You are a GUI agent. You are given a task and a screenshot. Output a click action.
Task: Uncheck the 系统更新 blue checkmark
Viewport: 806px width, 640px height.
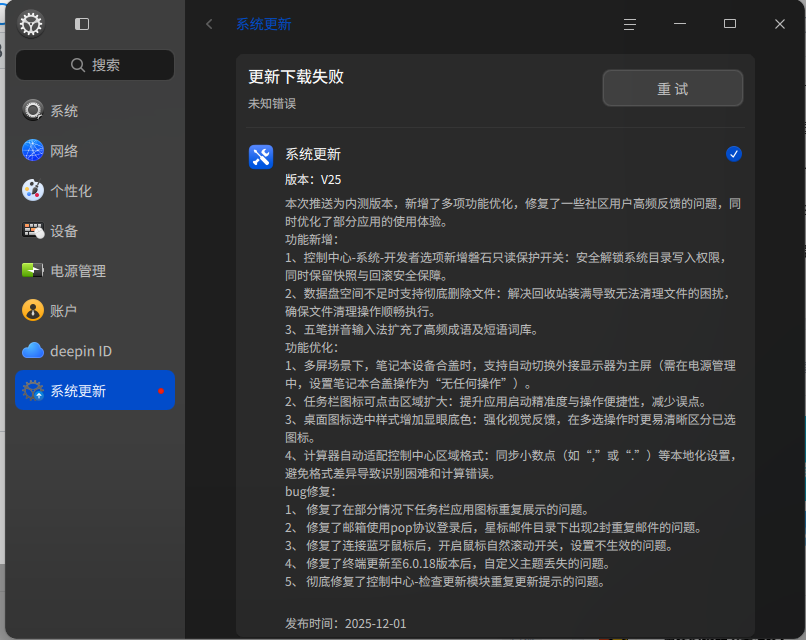(x=734, y=154)
